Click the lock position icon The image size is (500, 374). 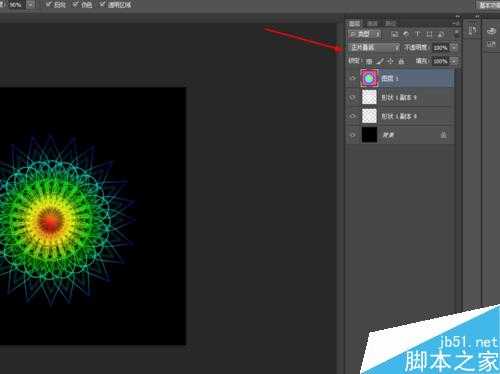pyautogui.click(x=391, y=61)
